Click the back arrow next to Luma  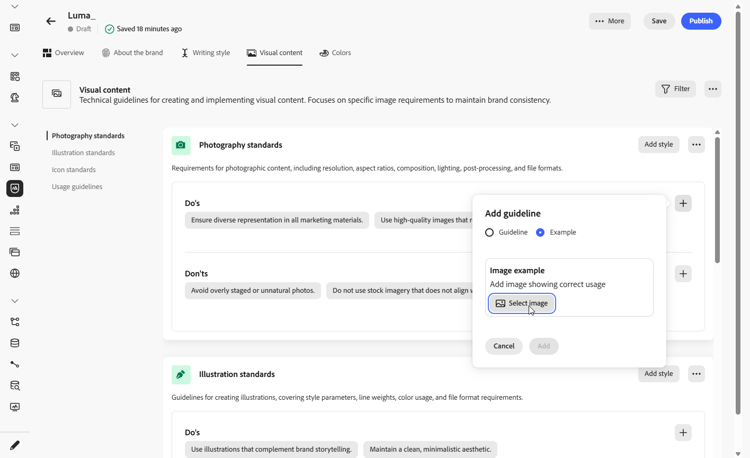coord(51,21)
